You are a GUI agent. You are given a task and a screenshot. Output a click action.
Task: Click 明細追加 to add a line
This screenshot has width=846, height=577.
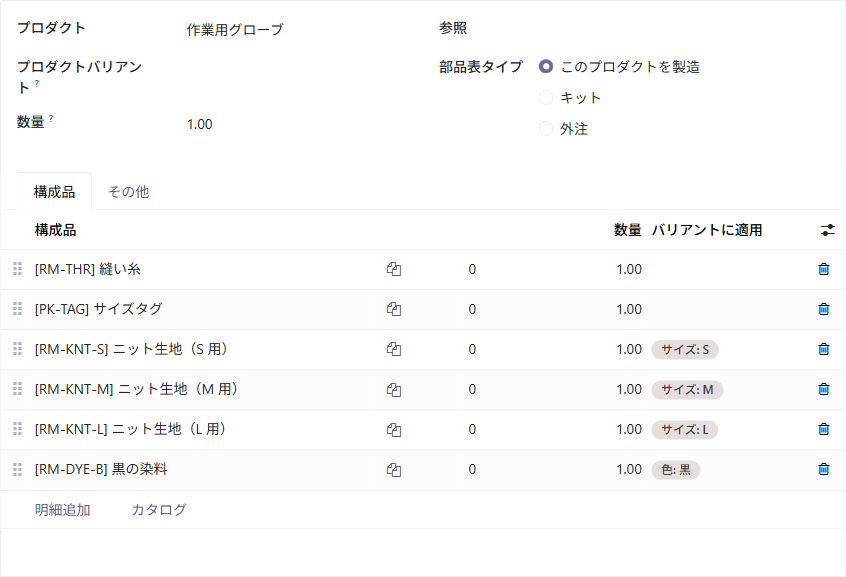pyautogui.click(x=63, y=510)
